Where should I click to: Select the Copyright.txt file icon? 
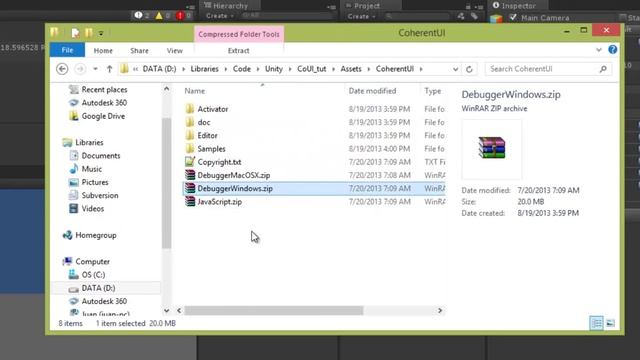[x=190, y=162]
